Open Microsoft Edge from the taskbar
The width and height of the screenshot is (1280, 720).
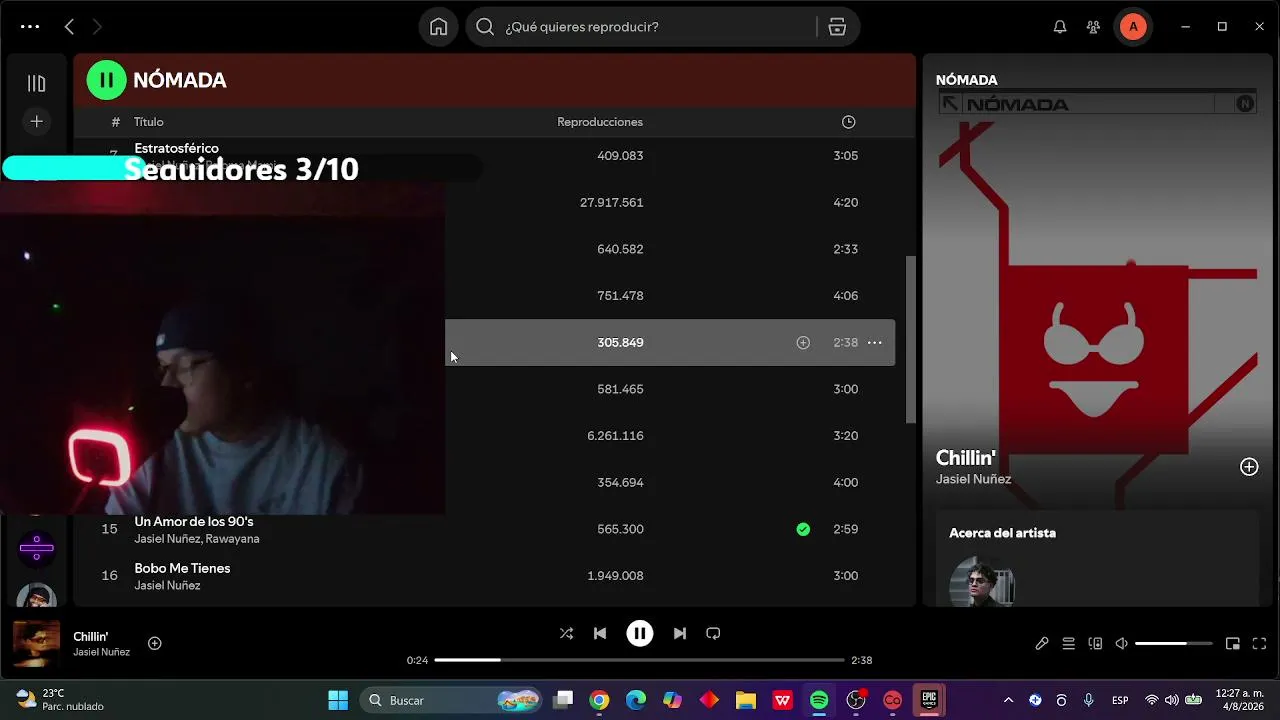pyautogui.click(x=636, y=700)
